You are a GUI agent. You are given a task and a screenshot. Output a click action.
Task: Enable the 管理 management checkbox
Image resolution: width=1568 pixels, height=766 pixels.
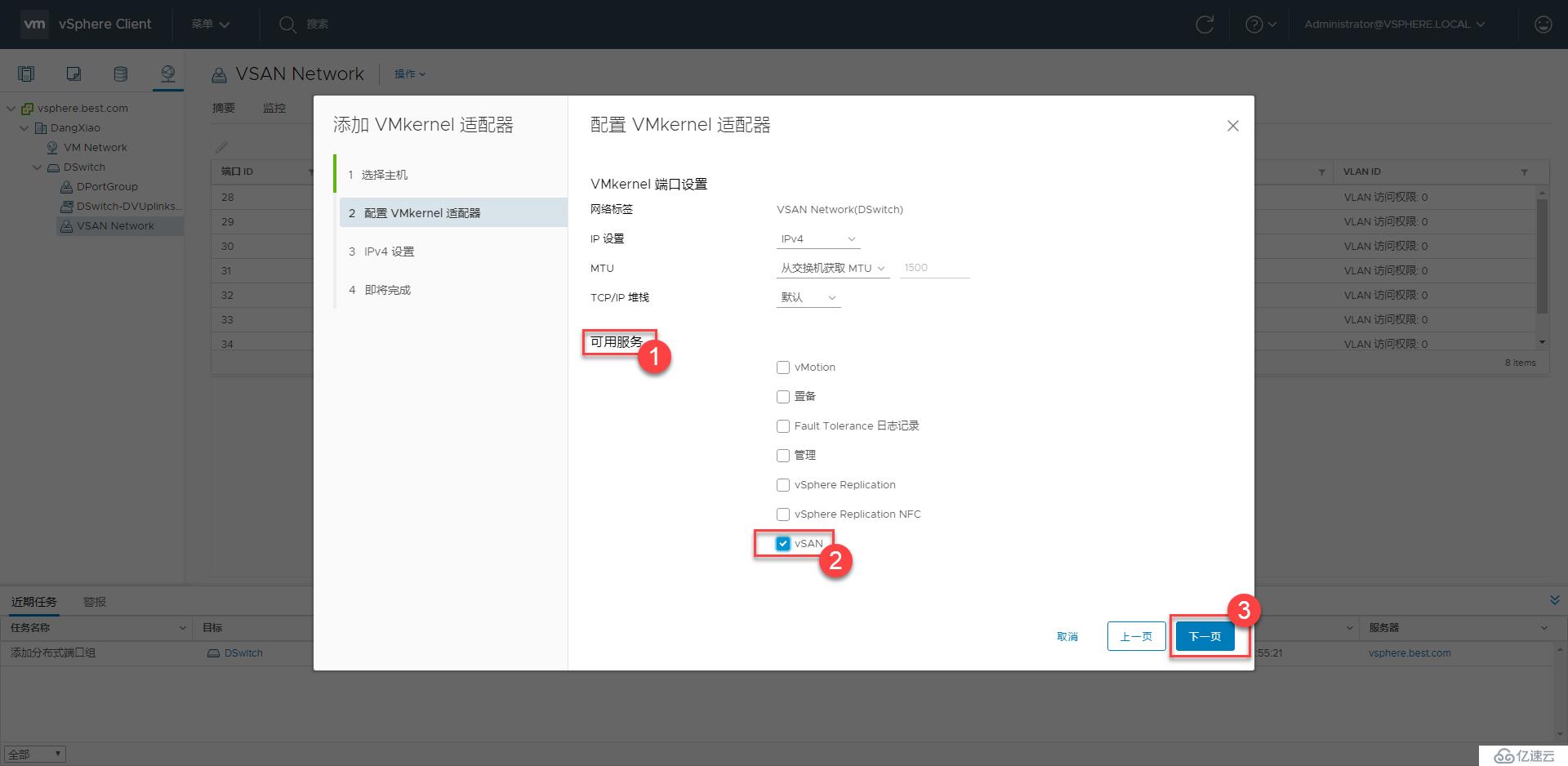click(x=783, y=456)
